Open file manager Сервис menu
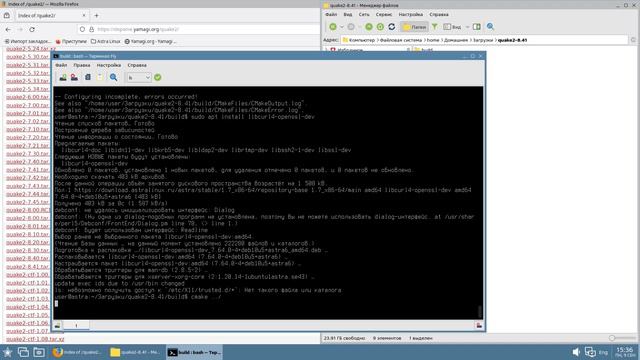Viewport: 640px width, 360px height. pos(384,14)
